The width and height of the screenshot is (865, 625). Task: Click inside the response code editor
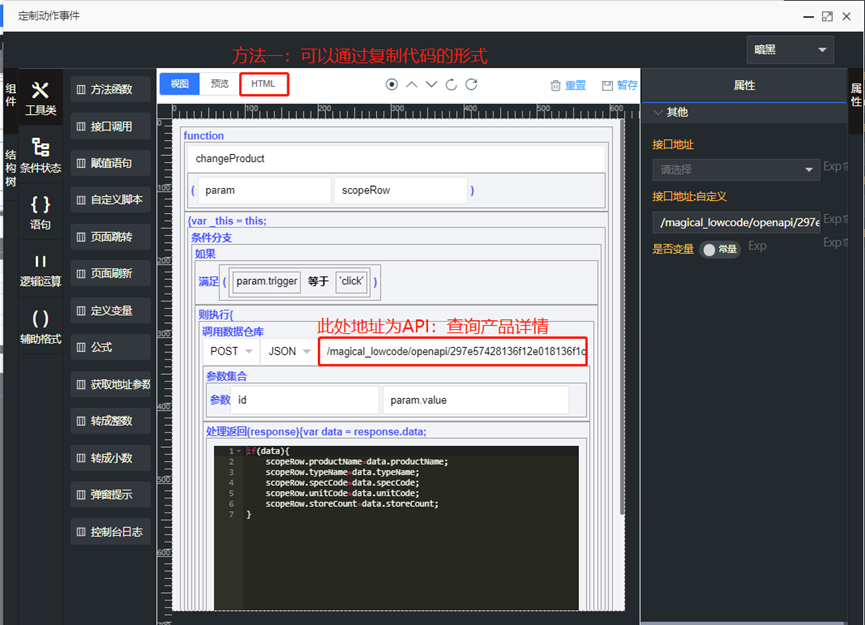[x=396, y=527]
